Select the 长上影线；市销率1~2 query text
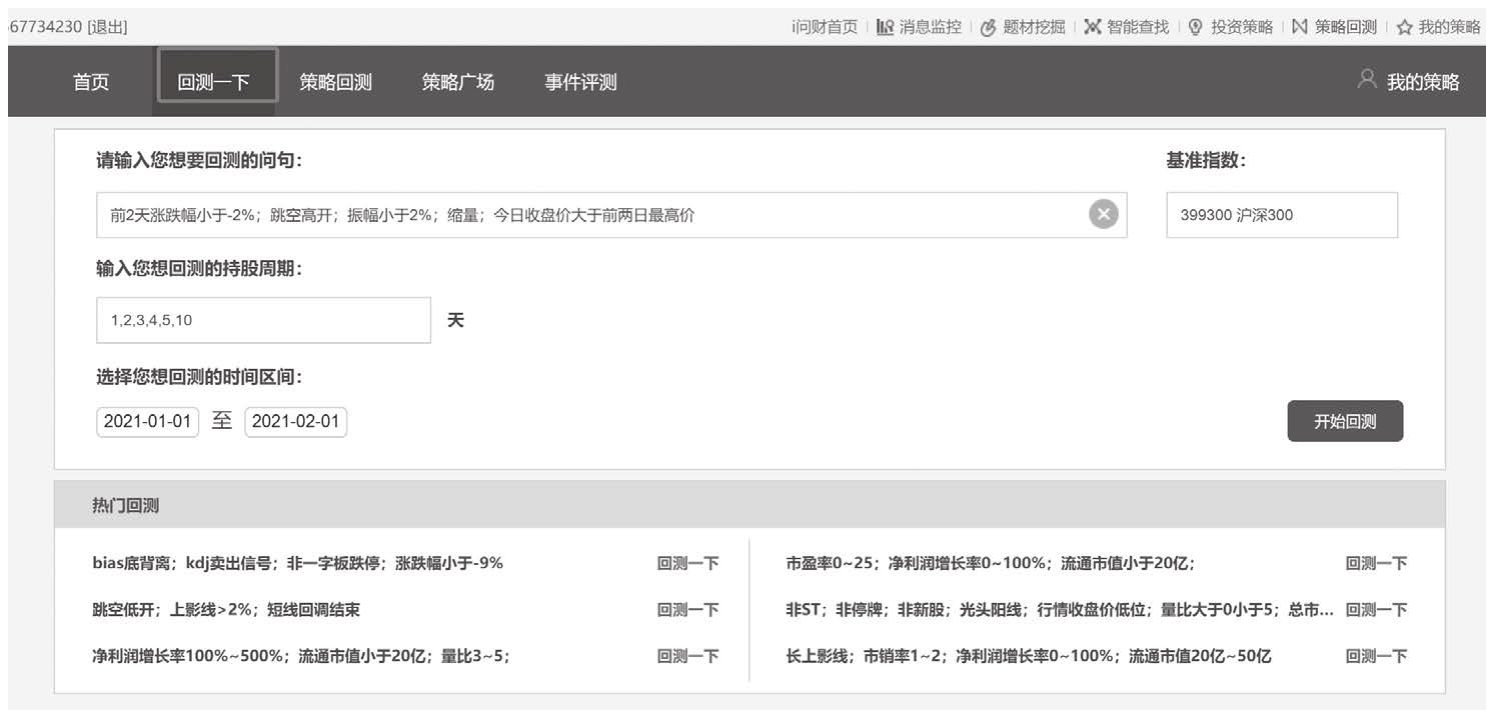This screenshot has width=1489, height=713. [1029, 657]
